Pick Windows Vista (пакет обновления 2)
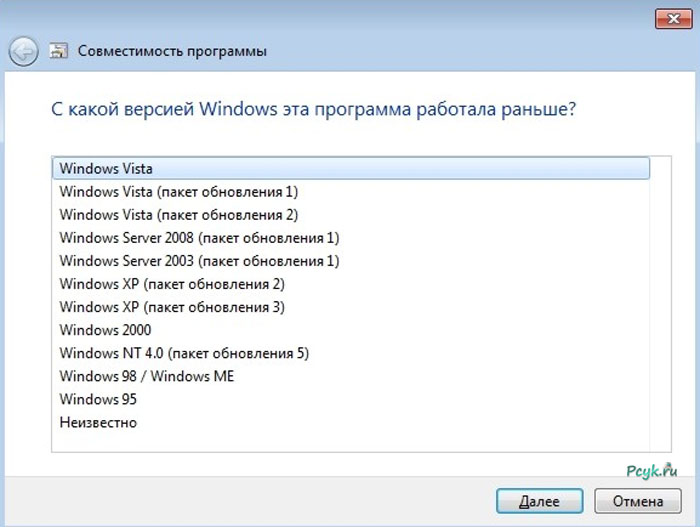 [178, 214]
